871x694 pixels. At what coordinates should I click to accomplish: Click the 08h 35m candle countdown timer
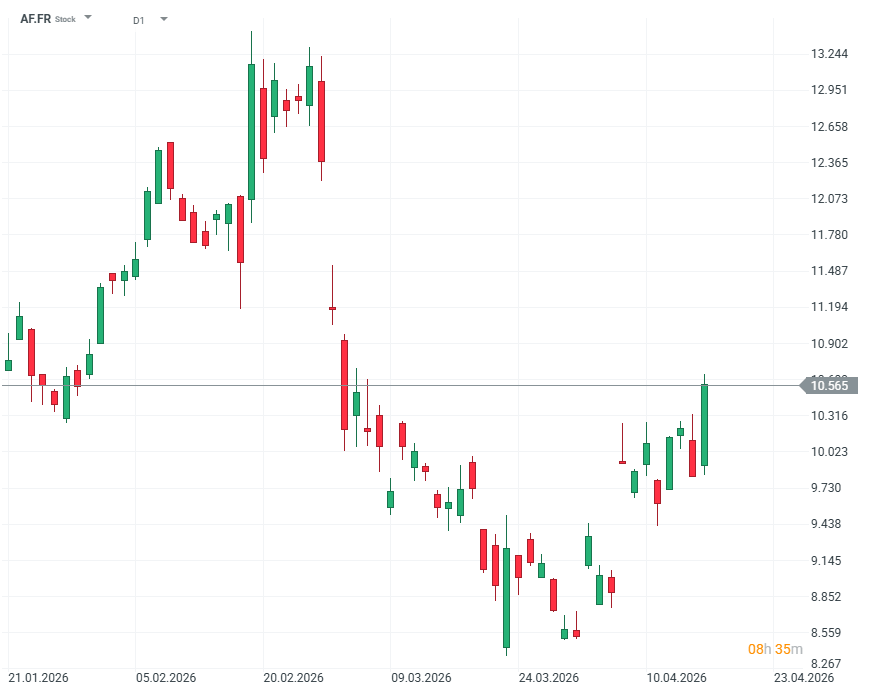pyautogui.click(x=775, y=649)
